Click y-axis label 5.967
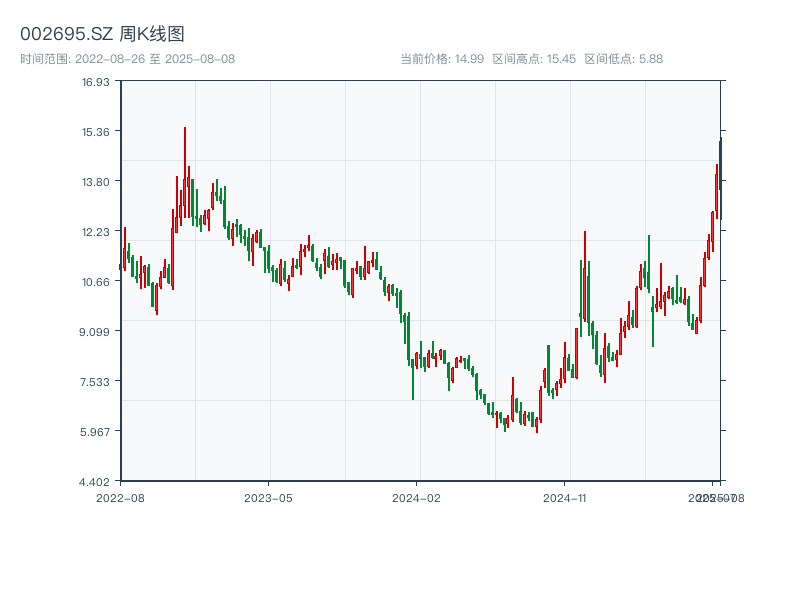 coord(95,432)
